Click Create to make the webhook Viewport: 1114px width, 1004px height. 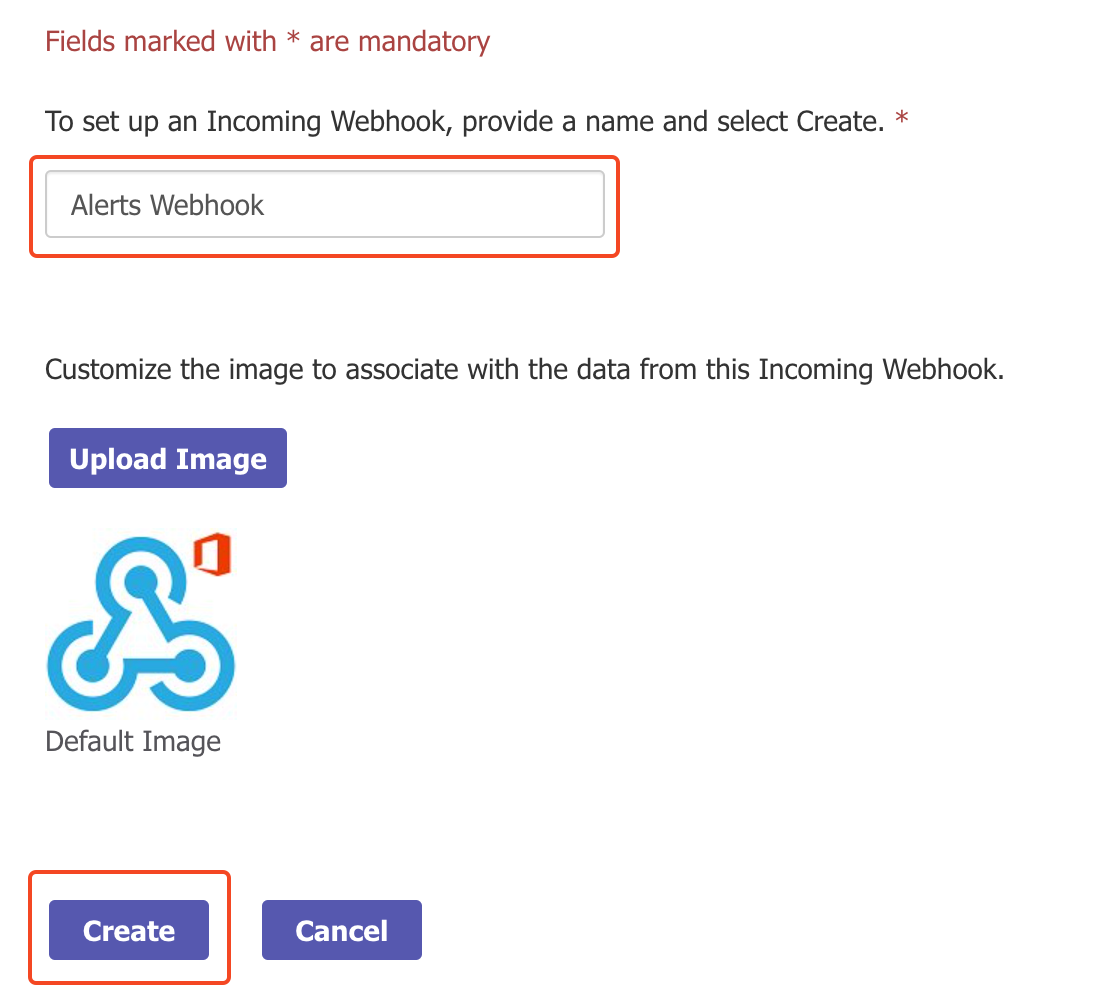click(x=129, y=930)
